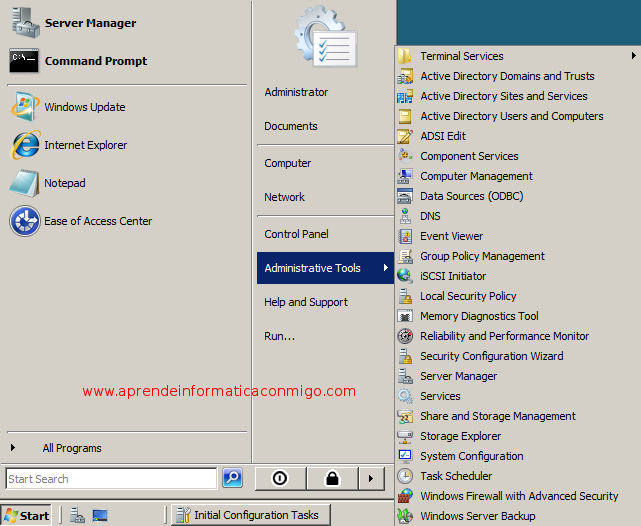Click the Event Viewer icon
This screenshot has height=526, width=641.
[405, 236]
